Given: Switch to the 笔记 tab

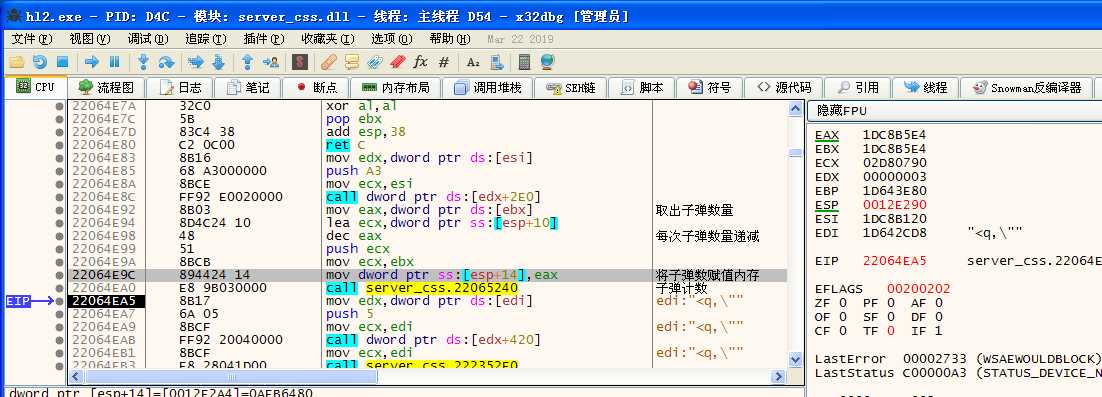Looking at the screenshot, I should pos(248,88).
